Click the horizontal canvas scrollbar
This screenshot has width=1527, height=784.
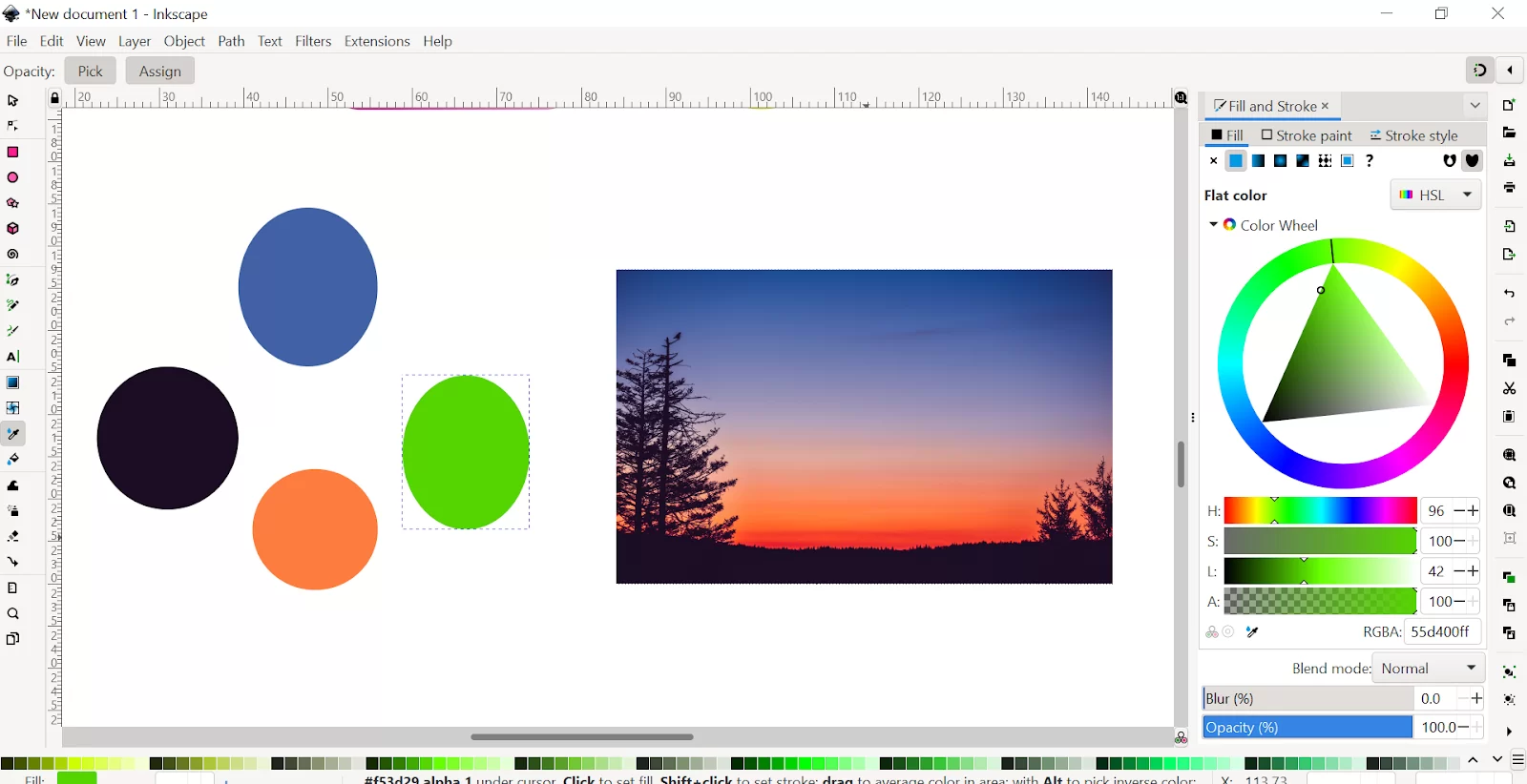pyautogui.click(x=582, y=736)
